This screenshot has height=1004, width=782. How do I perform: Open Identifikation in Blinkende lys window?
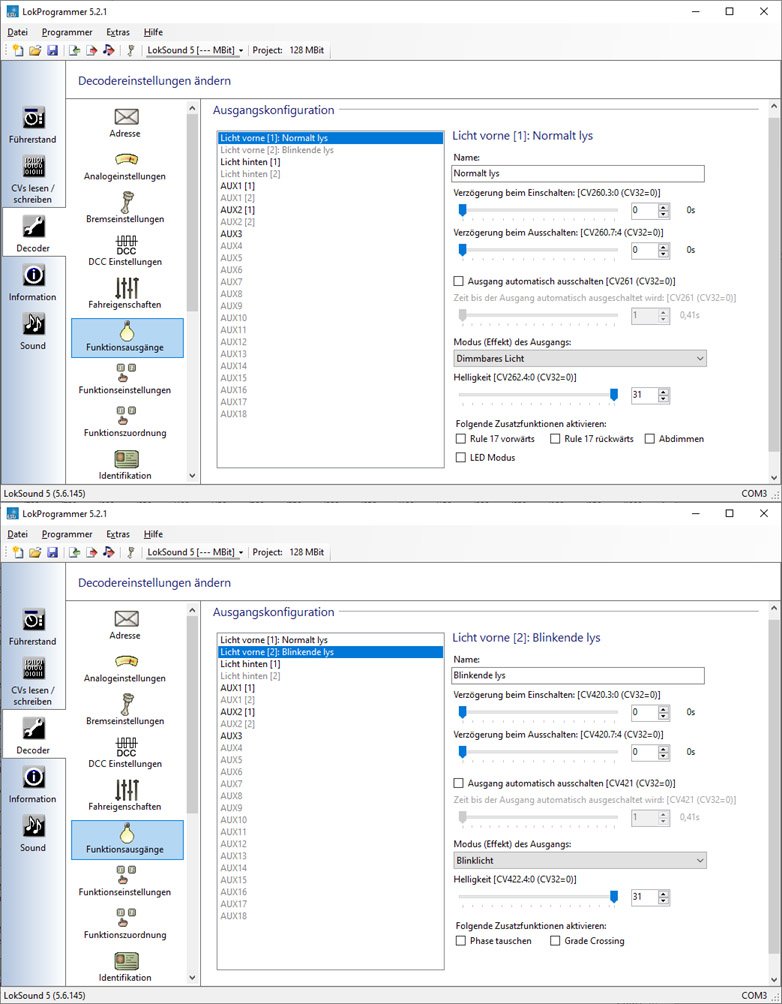pos(125,968)
